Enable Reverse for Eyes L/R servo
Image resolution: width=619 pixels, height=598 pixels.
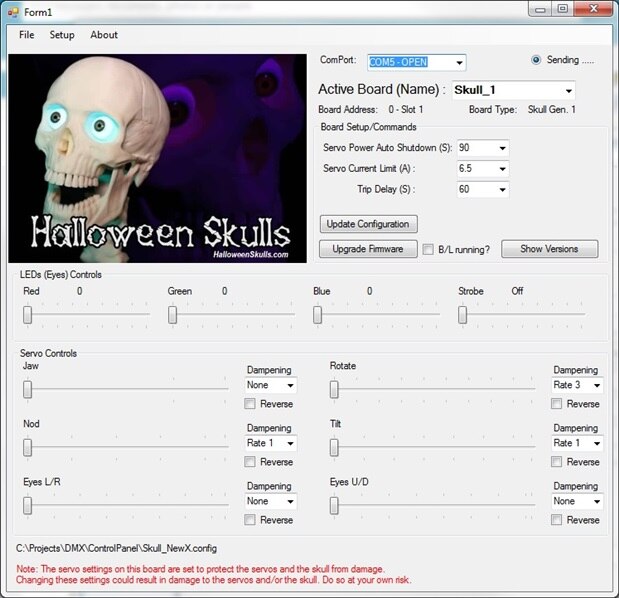click(x=249, y=520)
